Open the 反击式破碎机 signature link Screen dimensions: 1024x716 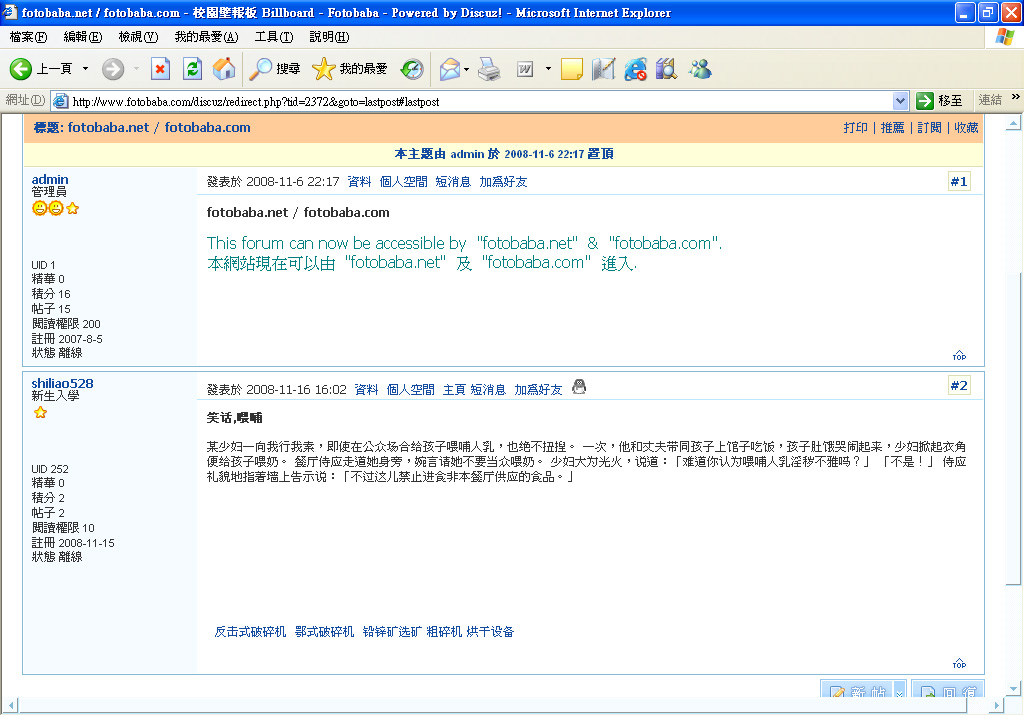[x=250, y=632]
